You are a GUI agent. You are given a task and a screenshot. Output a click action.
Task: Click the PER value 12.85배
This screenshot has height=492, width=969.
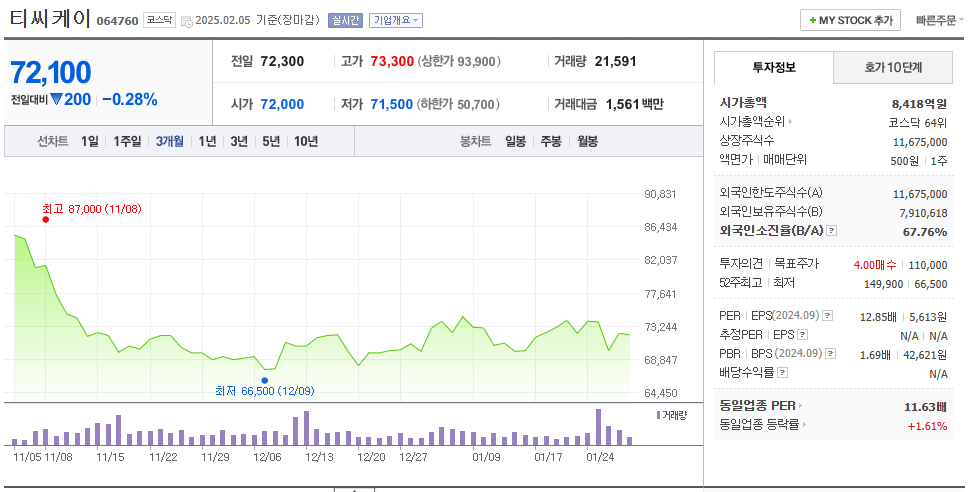(x=878, y=317)
